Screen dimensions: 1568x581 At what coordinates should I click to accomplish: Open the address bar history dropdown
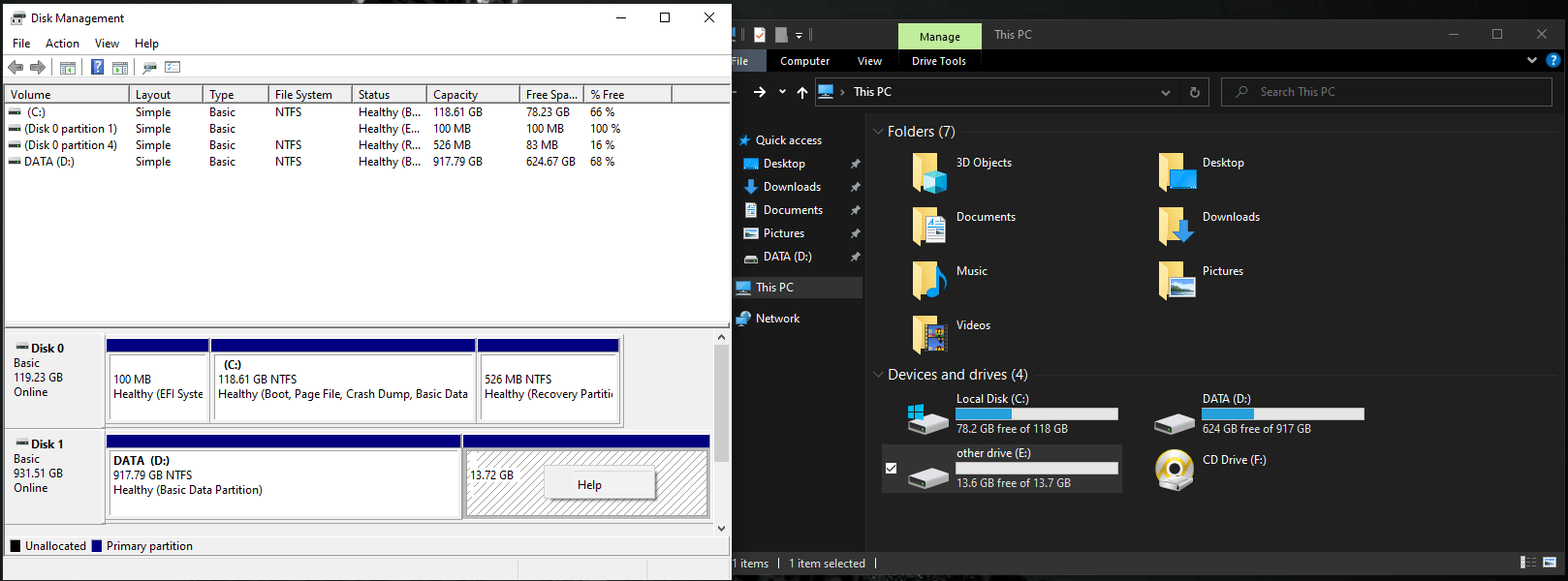pos(1165,92)
